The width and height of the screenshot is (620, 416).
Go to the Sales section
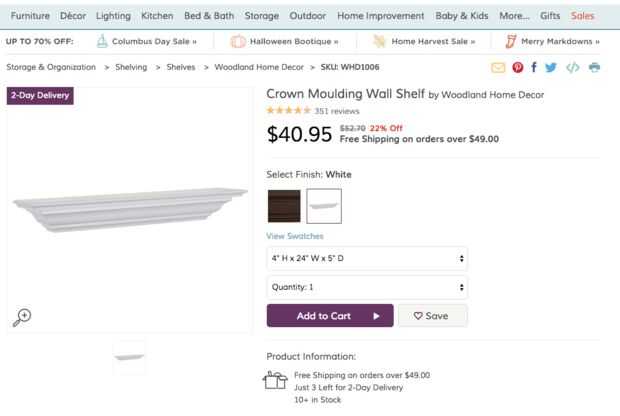(x=583, y=16)
